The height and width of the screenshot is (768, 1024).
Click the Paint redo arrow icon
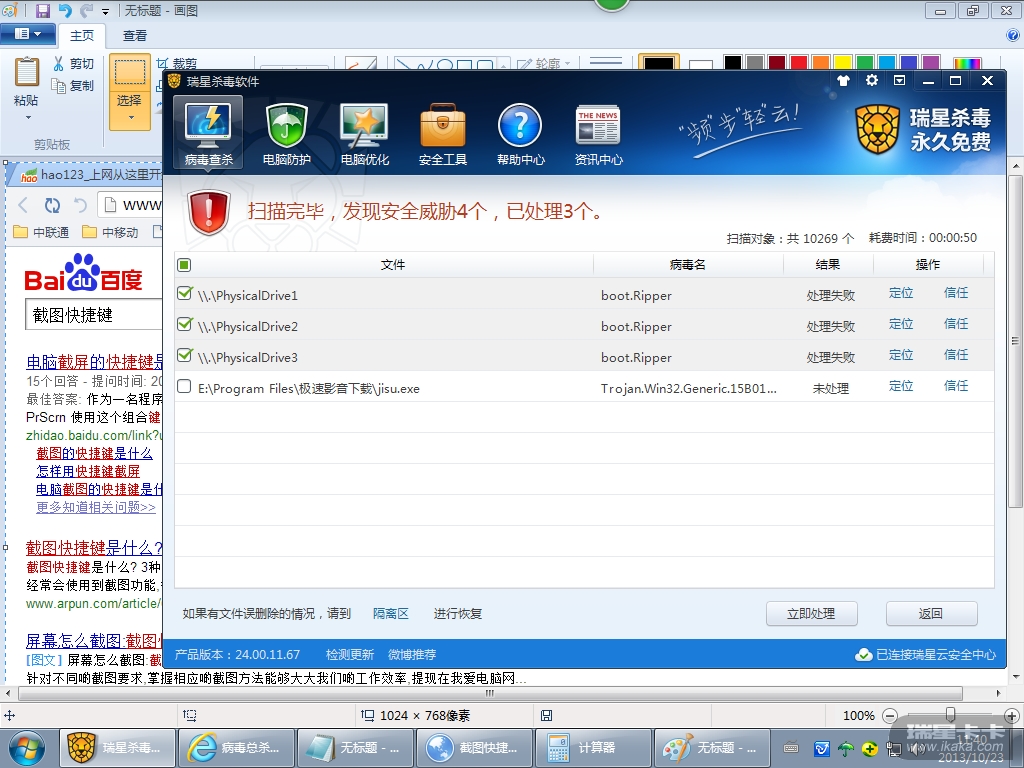point(86,10)
